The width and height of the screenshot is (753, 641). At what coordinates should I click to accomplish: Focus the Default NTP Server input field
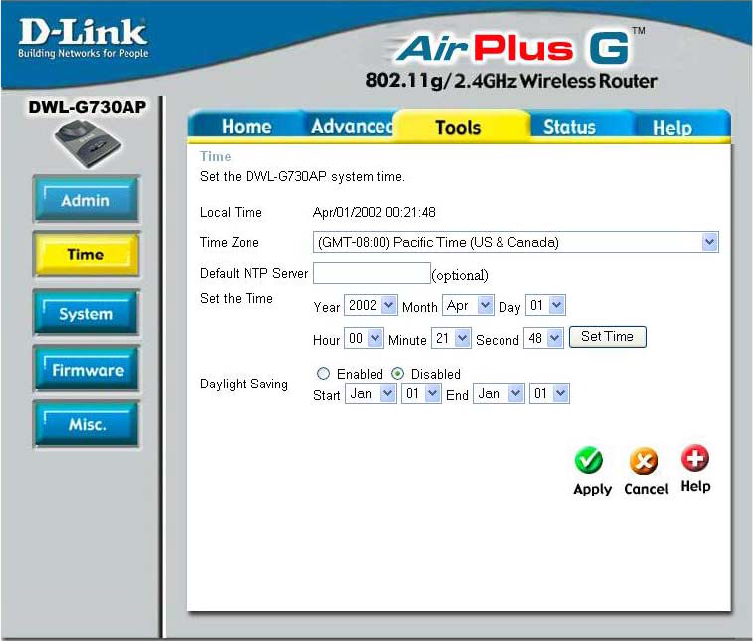coord(371,273)
